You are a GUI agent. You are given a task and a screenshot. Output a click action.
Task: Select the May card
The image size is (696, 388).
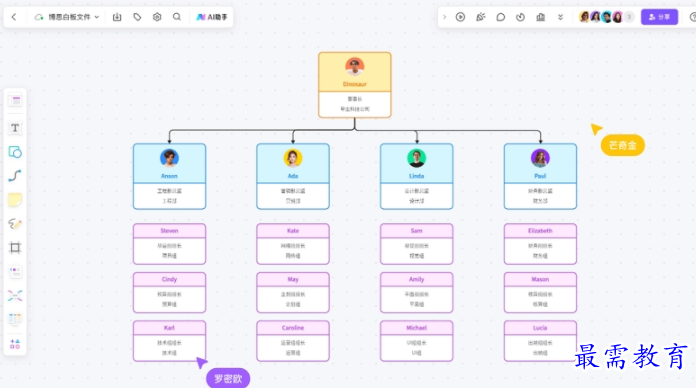[293, 292]
